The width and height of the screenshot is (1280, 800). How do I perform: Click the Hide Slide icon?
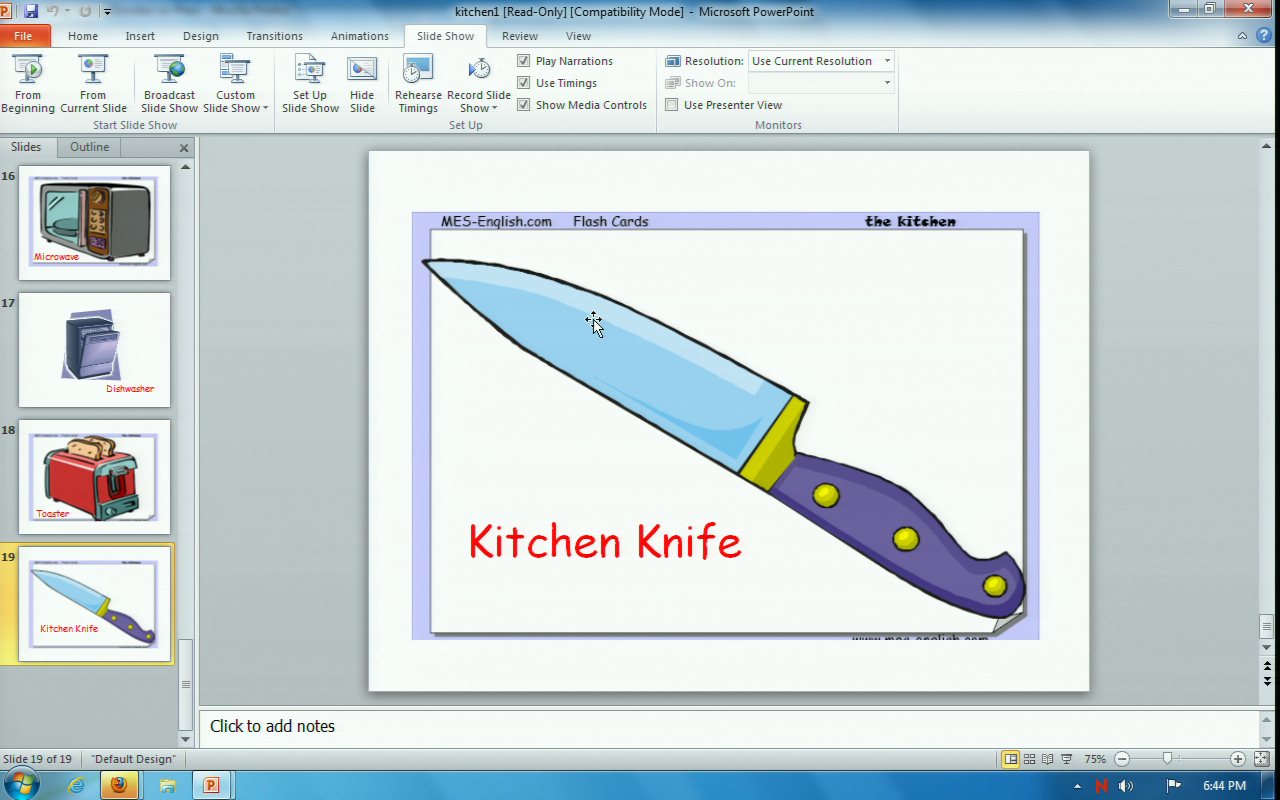click(x=362, y=84)
